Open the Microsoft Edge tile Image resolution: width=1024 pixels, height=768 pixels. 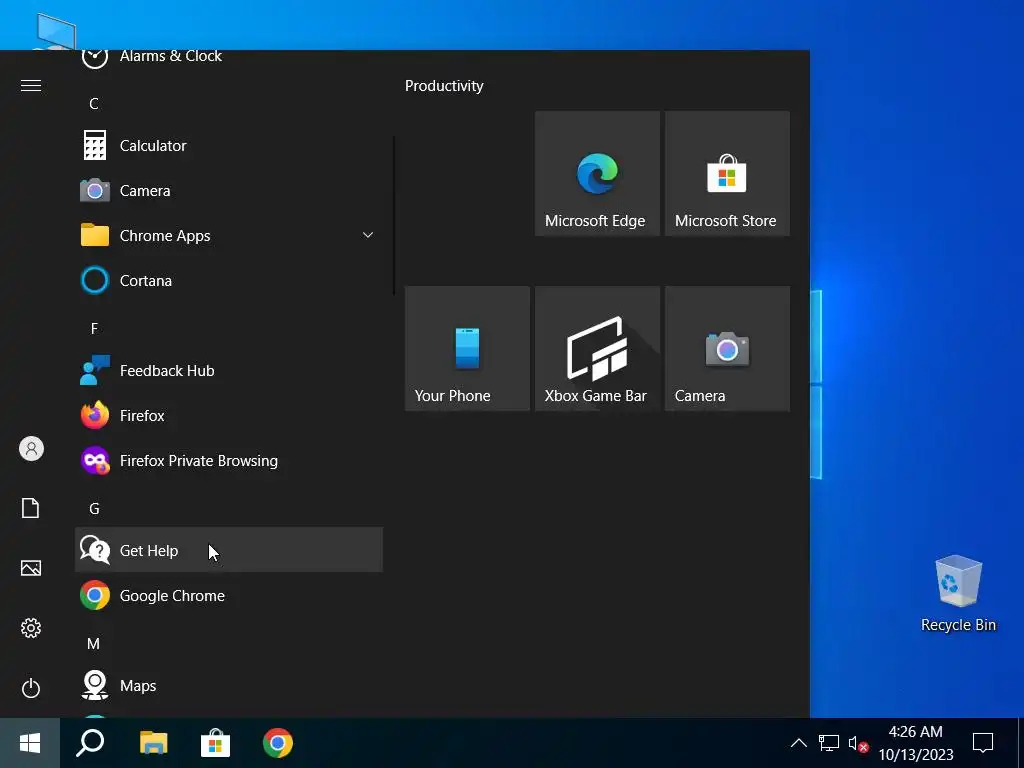pyautogui.click(x=597, y=173)
